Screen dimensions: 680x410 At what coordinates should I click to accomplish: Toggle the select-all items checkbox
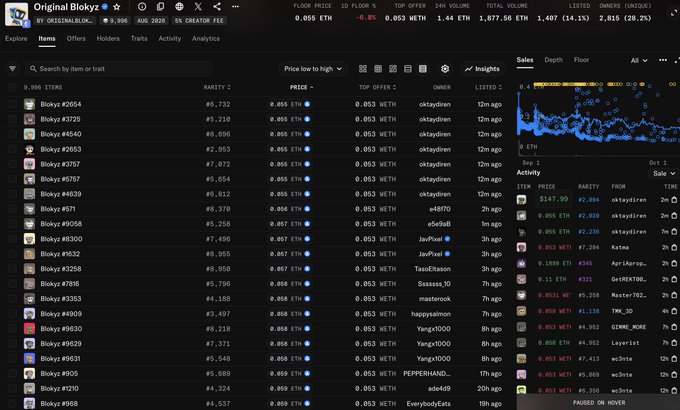12,87
